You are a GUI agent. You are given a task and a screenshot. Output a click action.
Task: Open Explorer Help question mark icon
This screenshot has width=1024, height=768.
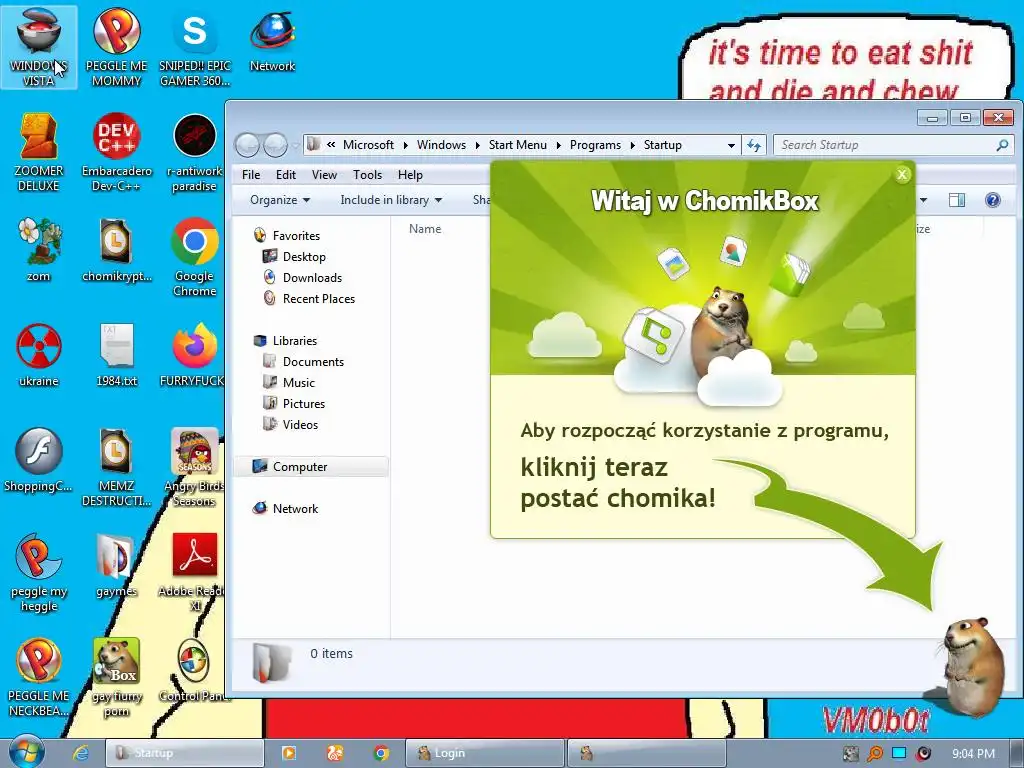coord(992,200)
